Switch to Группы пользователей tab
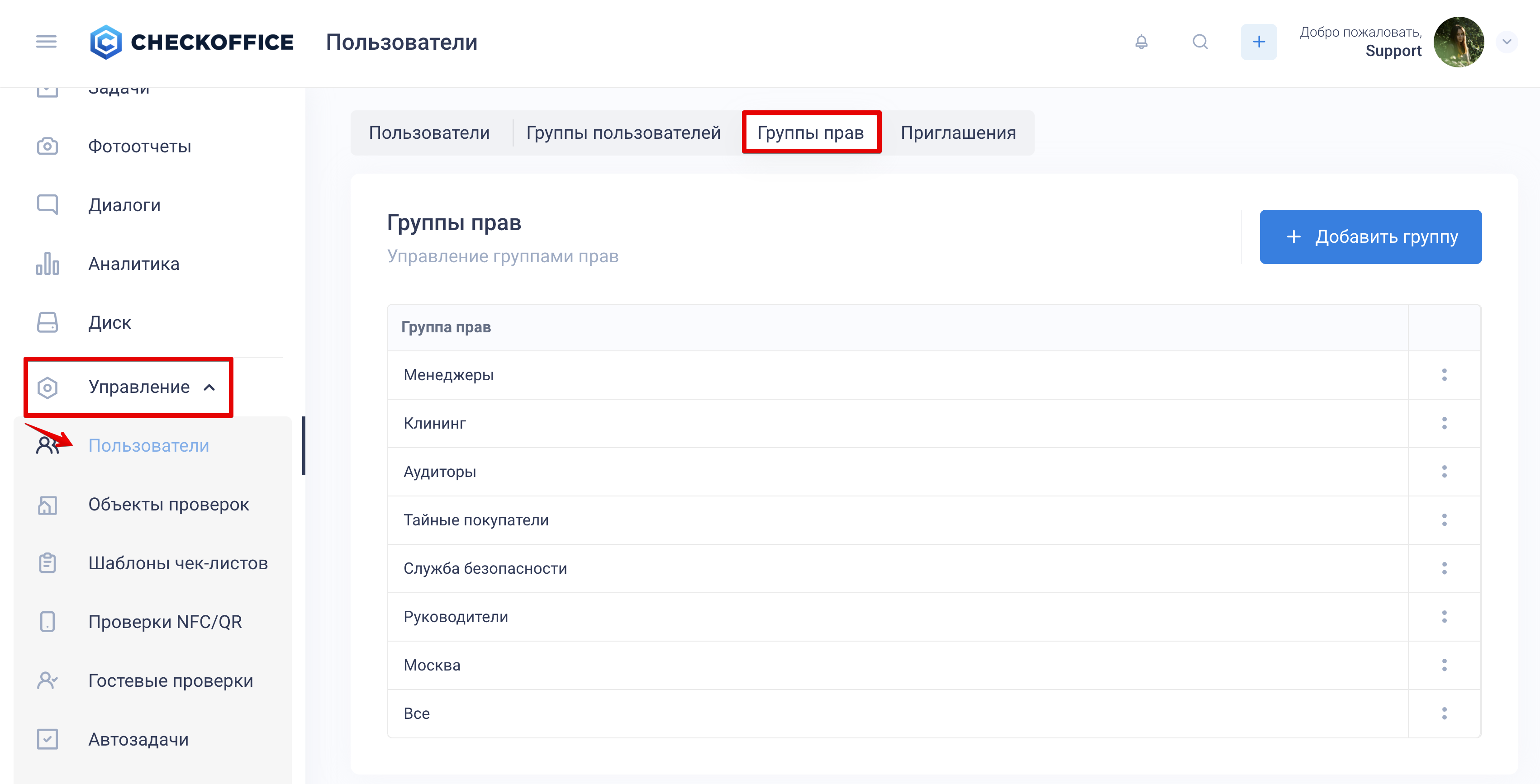The width and height of the screenshot is (1540, 784). (623, 132)
